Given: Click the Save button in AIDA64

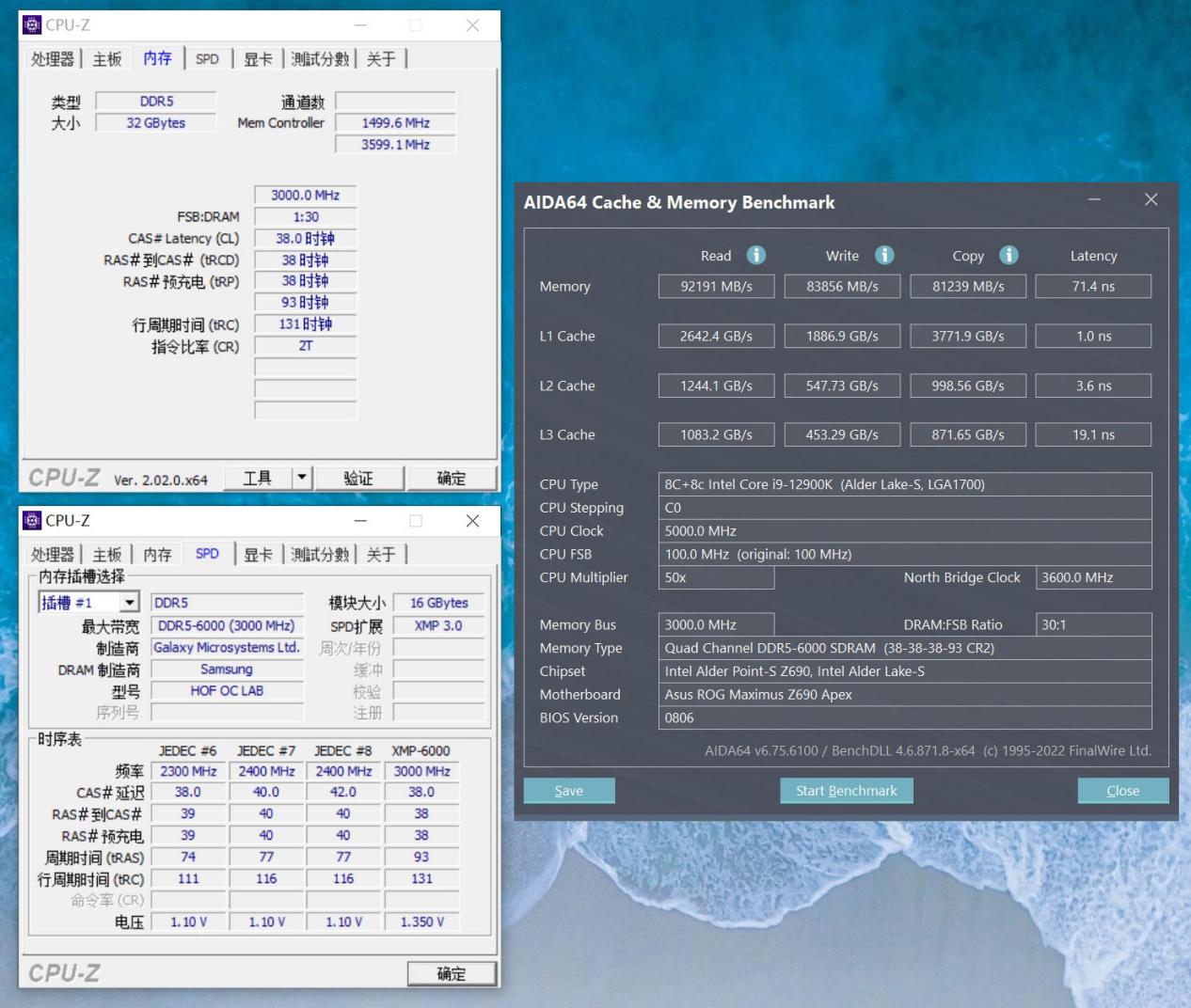Looking at the screenshot, I should [569, 791].
